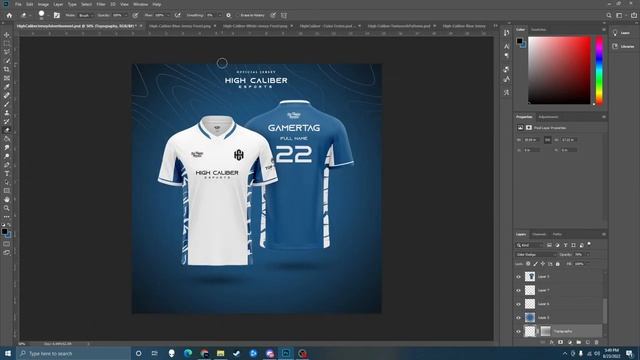Switch to the Swatches tab
The width and height of the screenshot is (640, 360).
point(538,29)
